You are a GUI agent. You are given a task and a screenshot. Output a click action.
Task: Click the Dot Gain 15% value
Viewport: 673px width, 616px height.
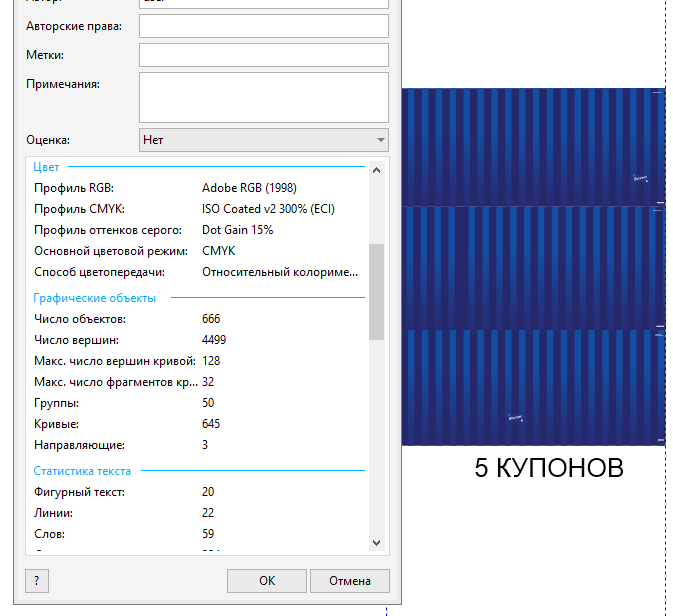point(237,230)
